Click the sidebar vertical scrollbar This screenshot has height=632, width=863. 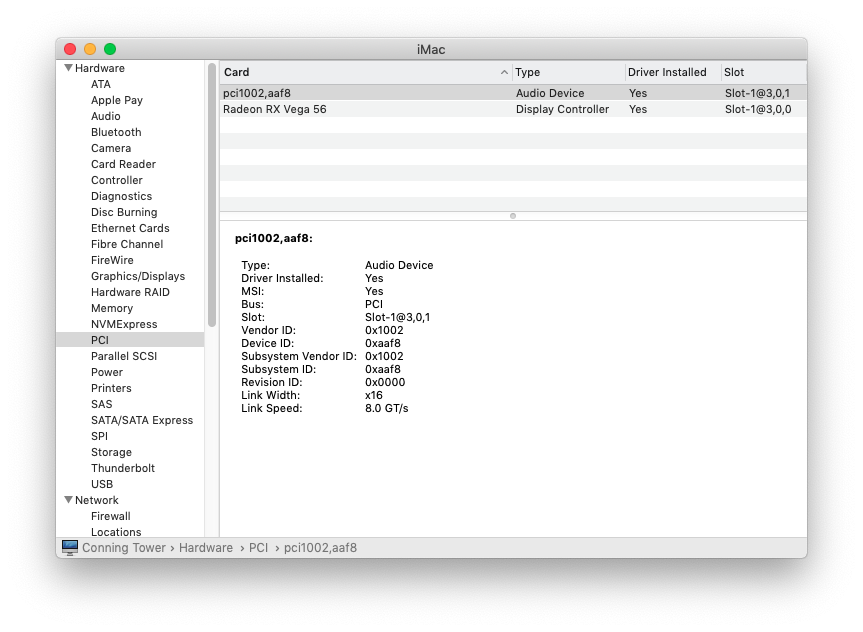(212, 195)
